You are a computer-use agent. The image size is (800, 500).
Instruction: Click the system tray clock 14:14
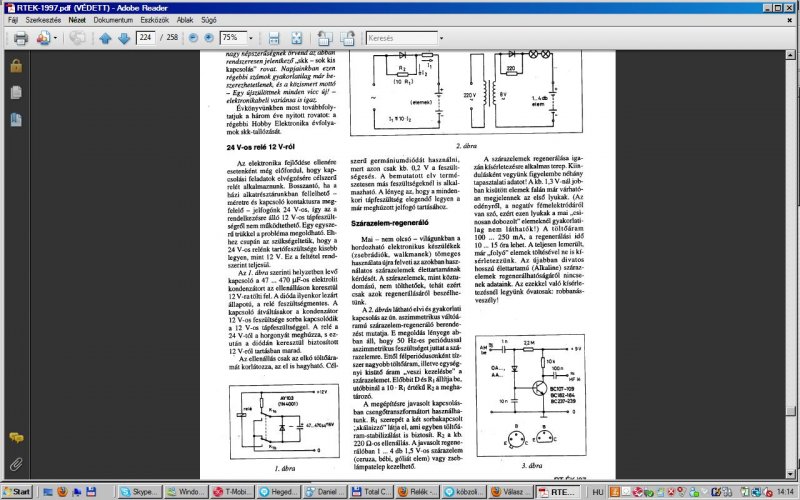[785, 492]
